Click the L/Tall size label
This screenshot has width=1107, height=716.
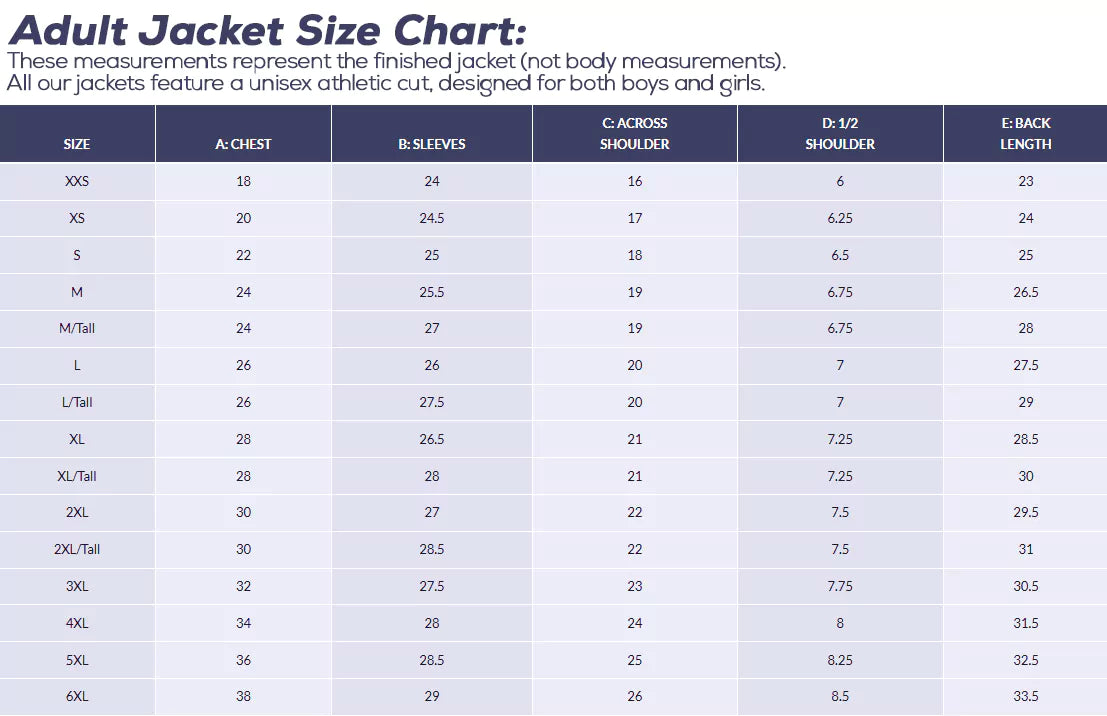click(77, 402)
